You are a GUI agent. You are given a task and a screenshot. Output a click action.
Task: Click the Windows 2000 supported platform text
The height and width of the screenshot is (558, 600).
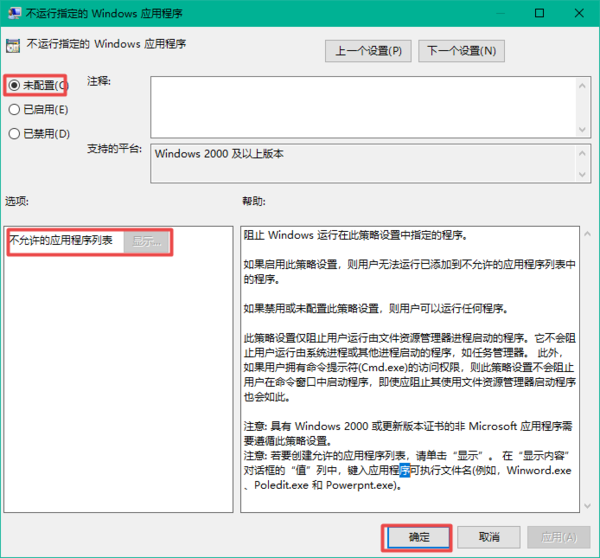tap(220, 154)
